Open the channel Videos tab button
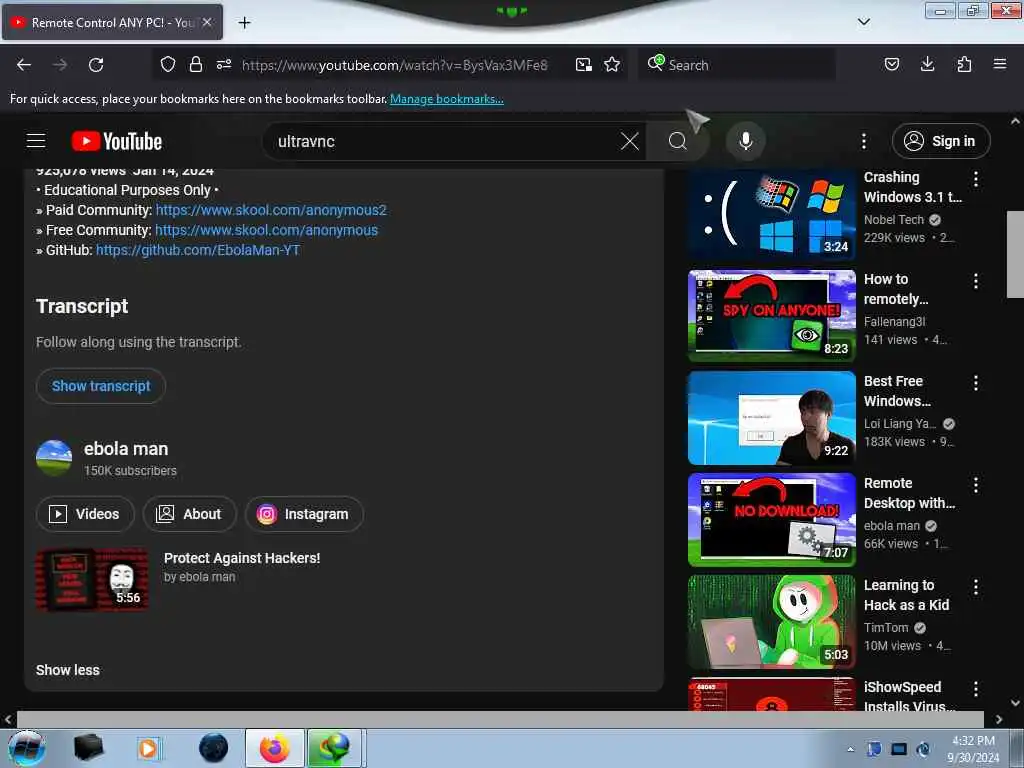This screenshot has width=1024, height=768. point(85,514)
